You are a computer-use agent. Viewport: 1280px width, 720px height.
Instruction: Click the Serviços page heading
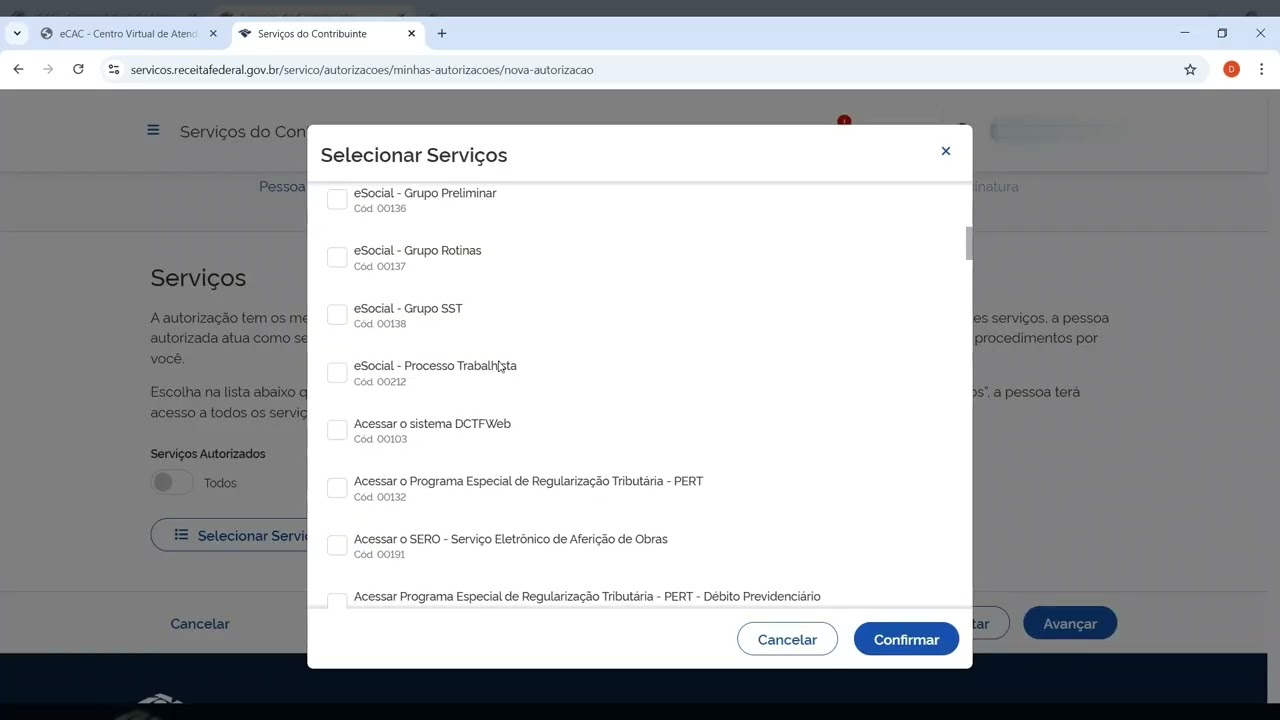(x=198, y=278)
